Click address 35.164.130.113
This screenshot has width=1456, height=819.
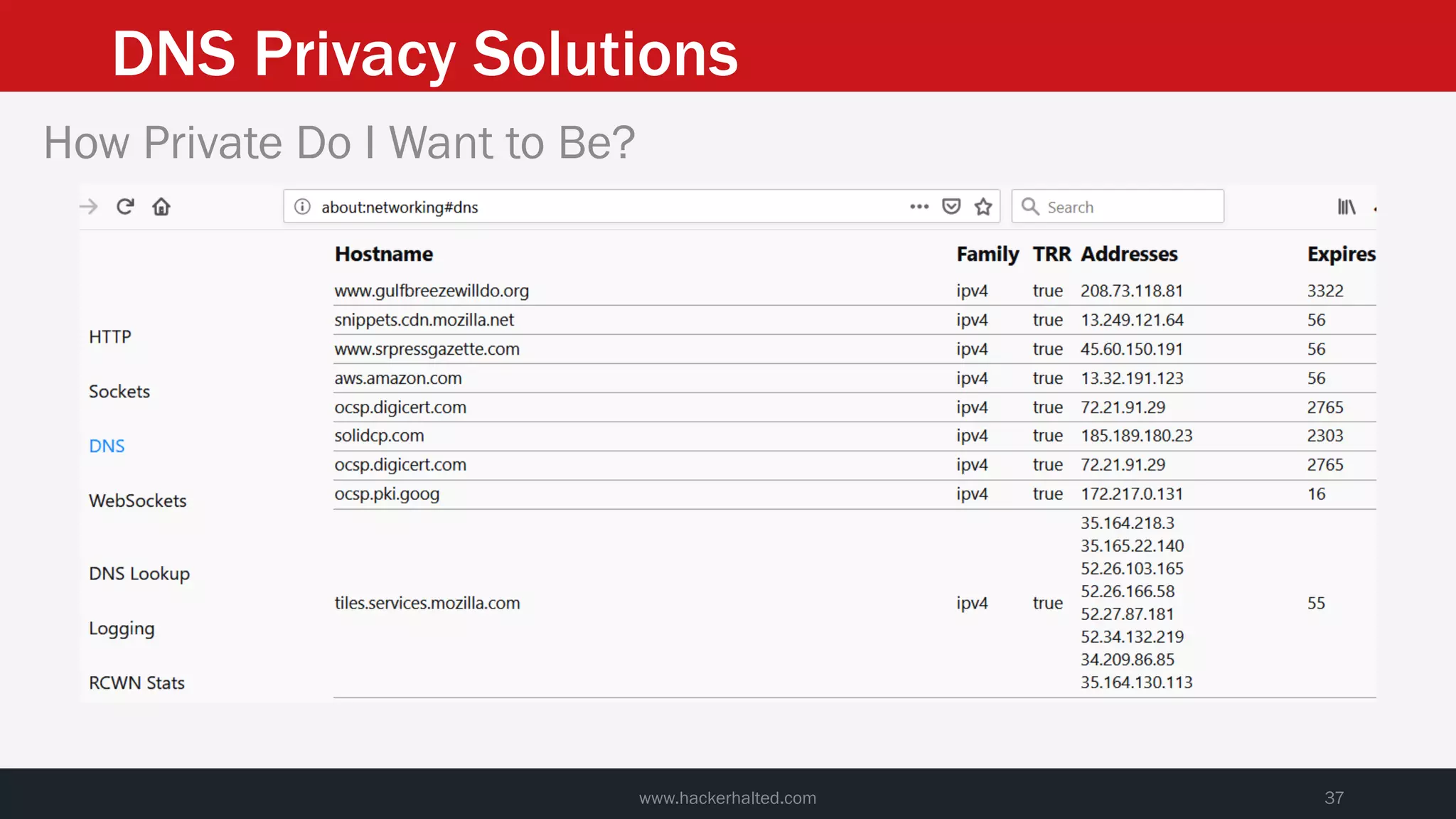1137,682
